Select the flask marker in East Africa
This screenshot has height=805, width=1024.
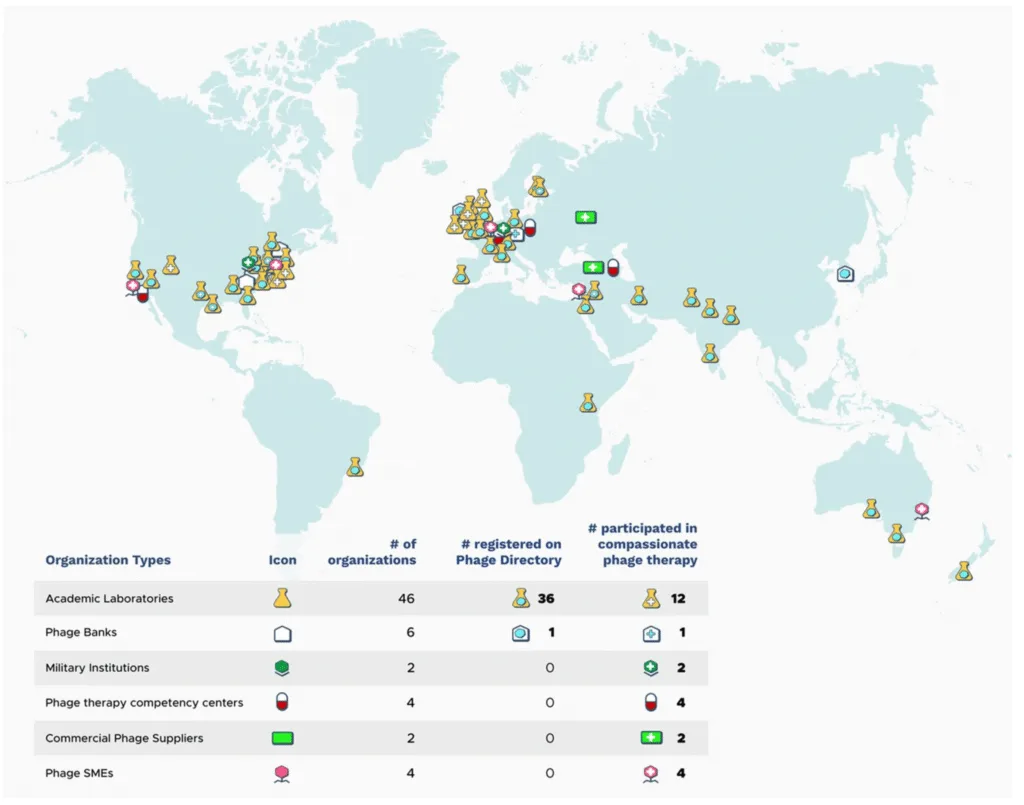(x=588, y=403)
